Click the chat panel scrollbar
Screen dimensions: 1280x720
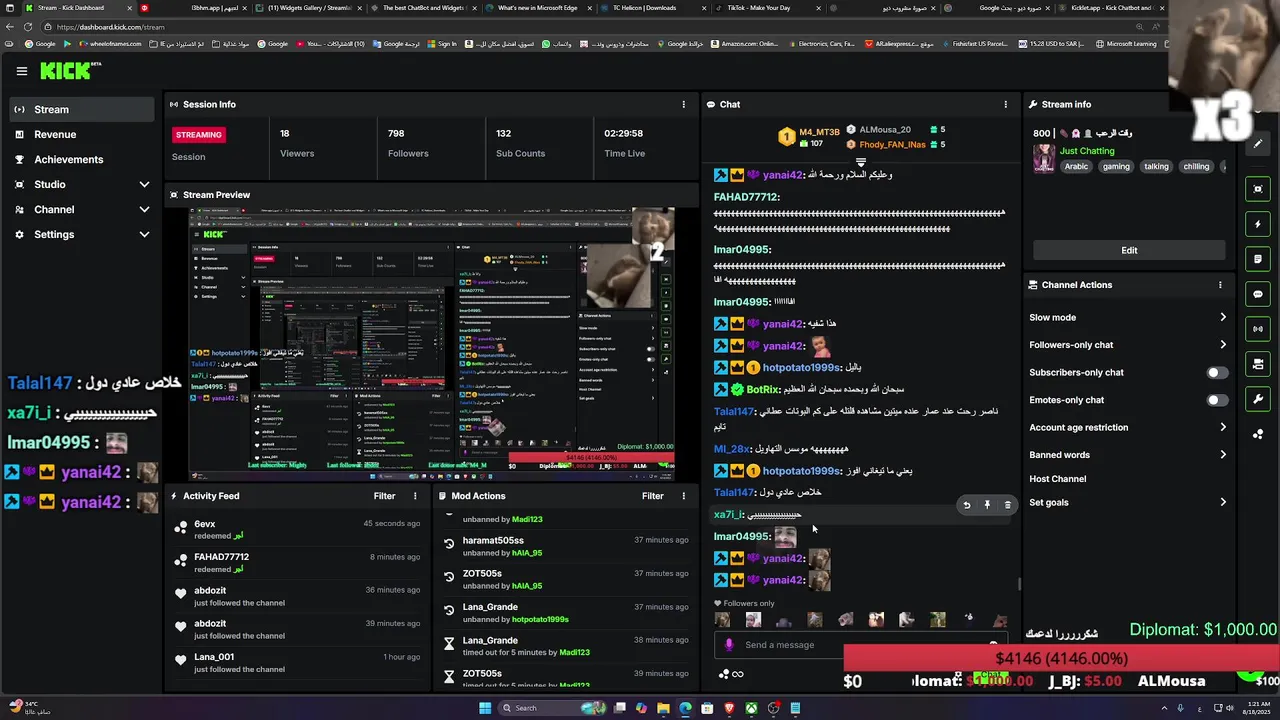1019,584
